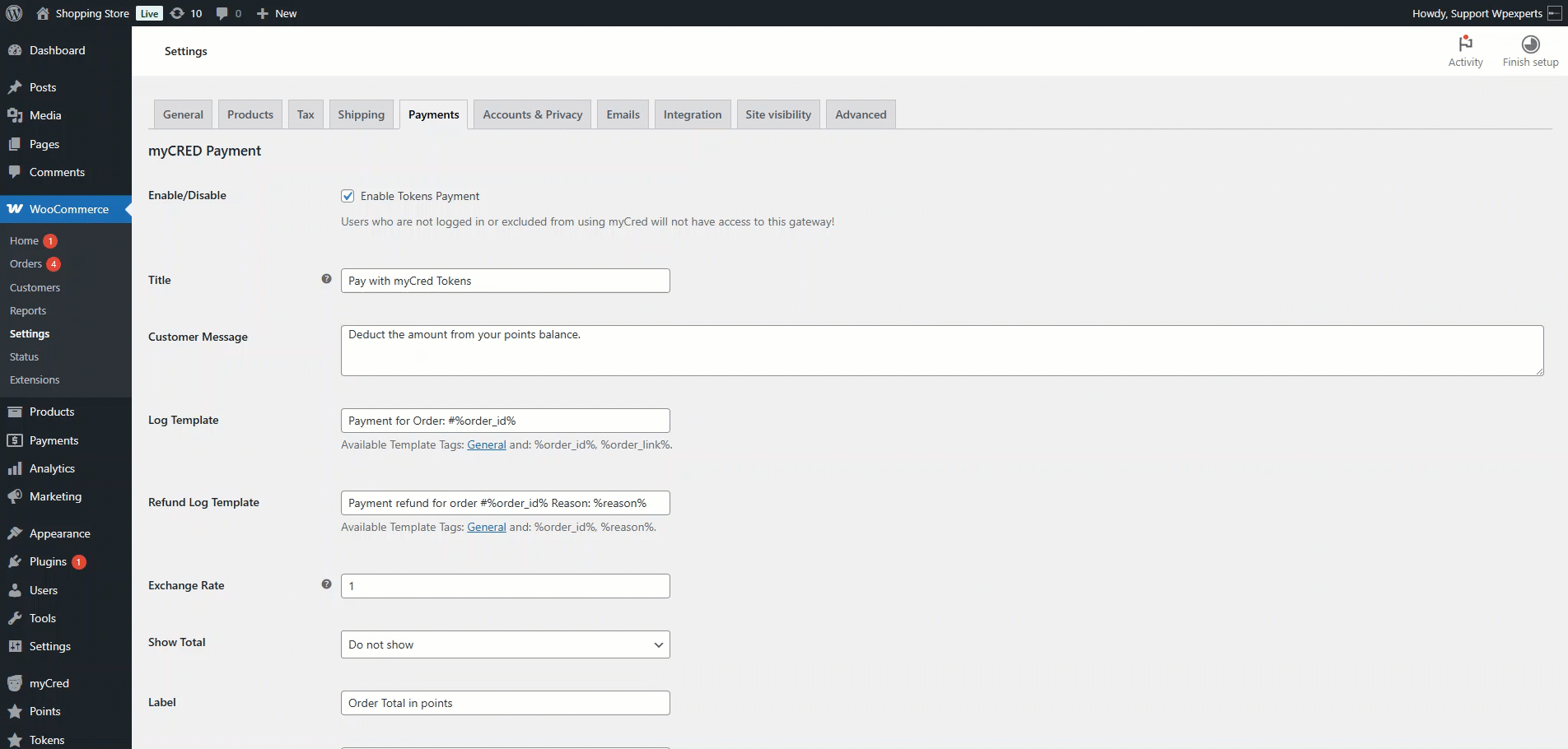Viewport: 1568px width, 749px height.
Task: Open the New content menu
Action: 277,13
